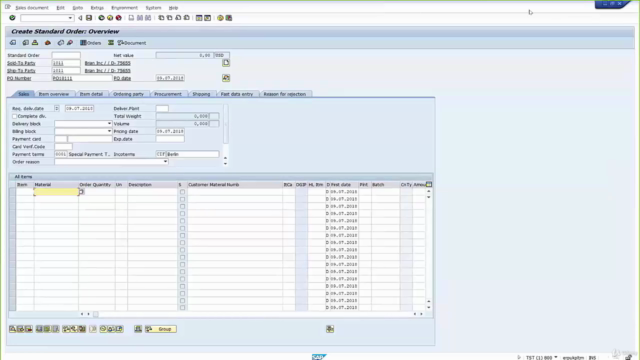Click the Customize Local Layout icon

click(229, 18)
